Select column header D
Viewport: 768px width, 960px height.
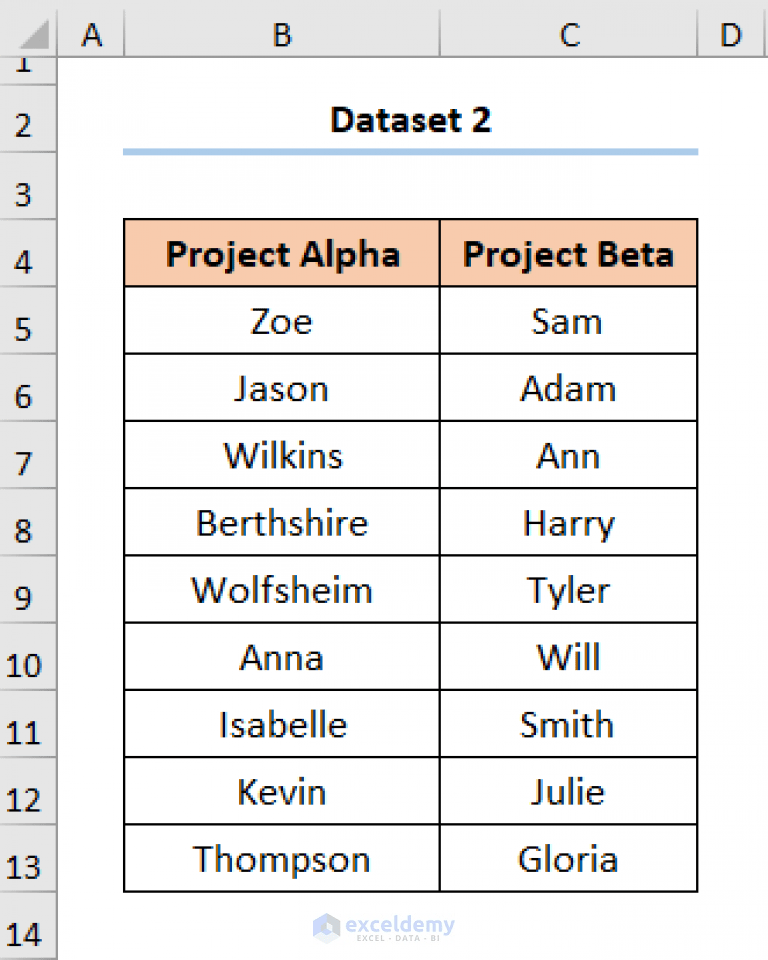(x=731, y=34)
